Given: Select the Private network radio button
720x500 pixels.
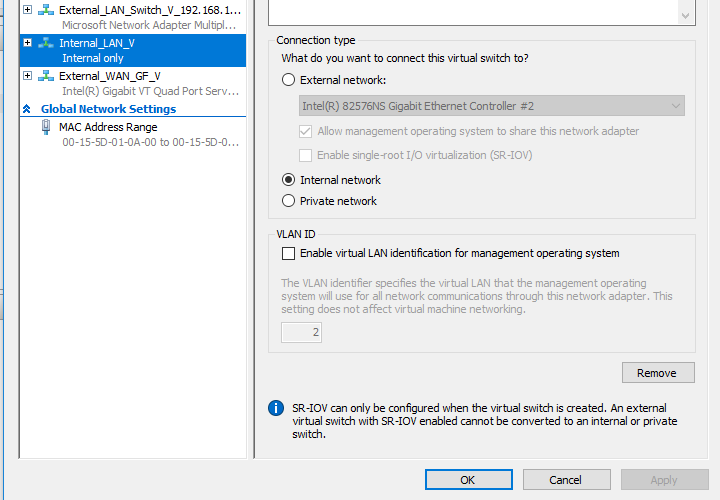Looking at the screenshot, I should [x=288, y=201].
